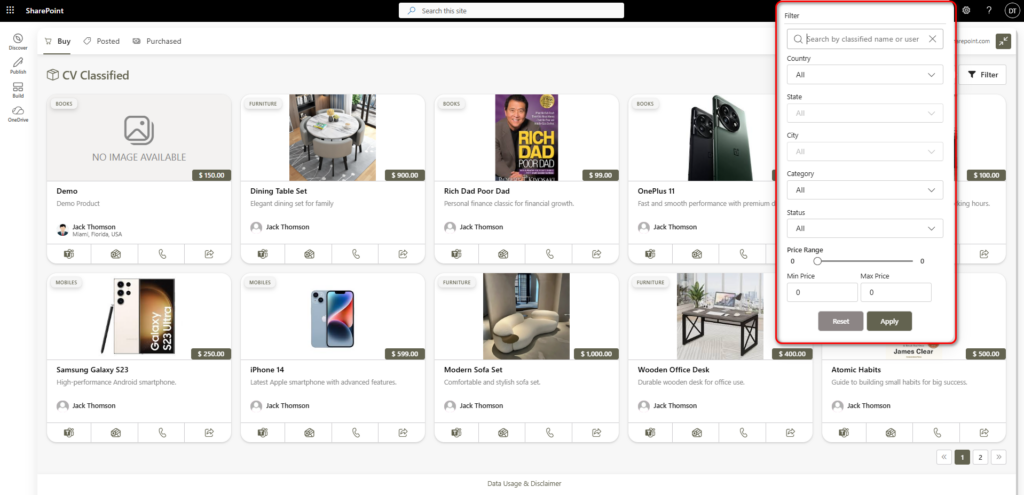This screenshot has height=495, width=1024.
Task: Open the Dining Table Set product image
Action: (x=332, y=137)
